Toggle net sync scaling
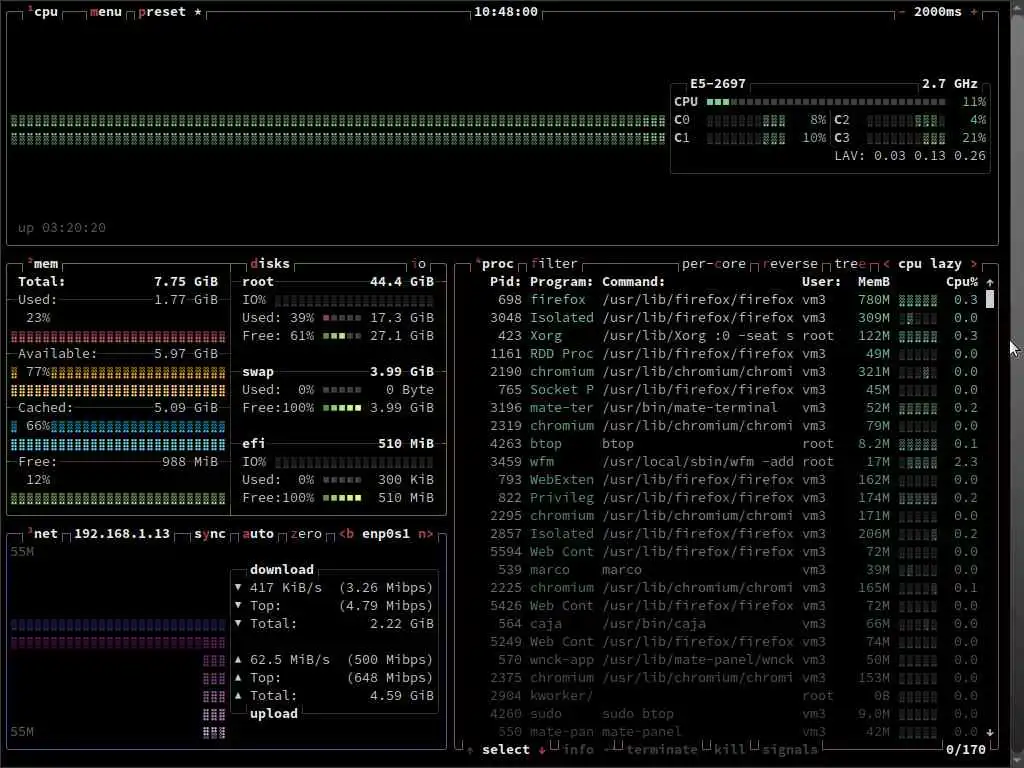The image size is (1024, 768). (210, 534)
